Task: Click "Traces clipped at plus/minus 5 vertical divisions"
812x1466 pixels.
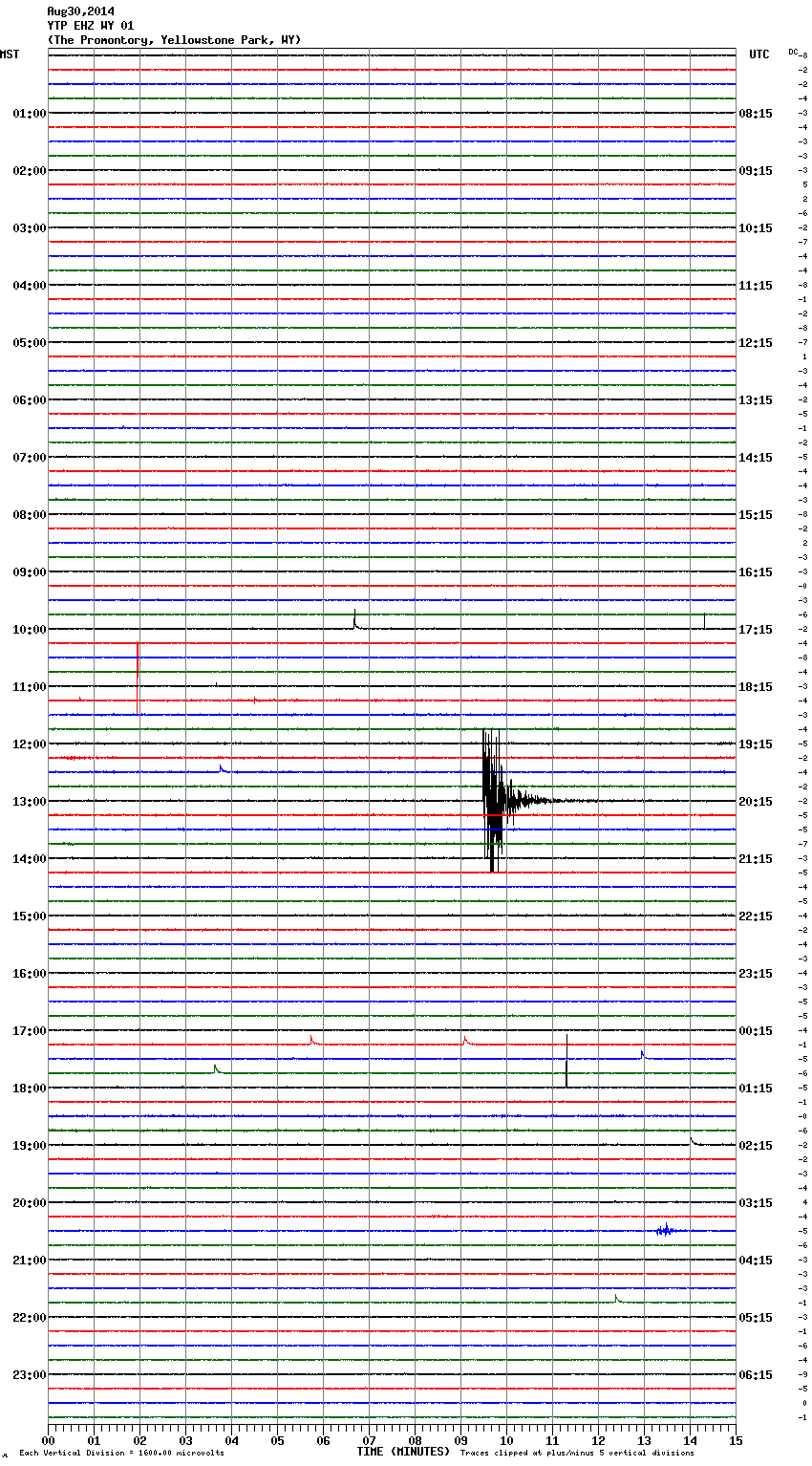Action: (x=577, y=1453)
